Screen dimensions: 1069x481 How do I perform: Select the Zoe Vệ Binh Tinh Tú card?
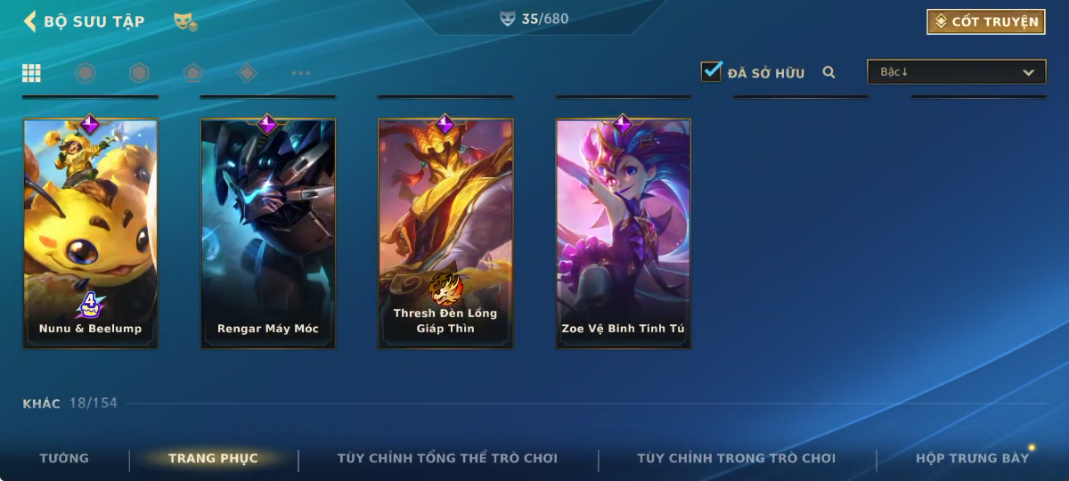623,234
